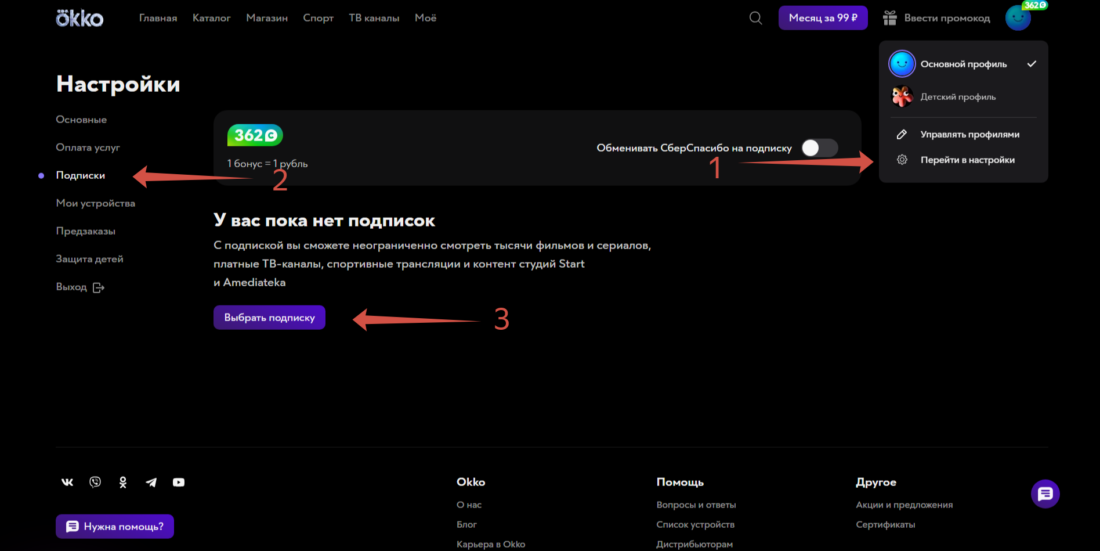Click the Месяц за 99 ₽ button
This screenshot has height=551, width=1100.
(x=823, y=18)
